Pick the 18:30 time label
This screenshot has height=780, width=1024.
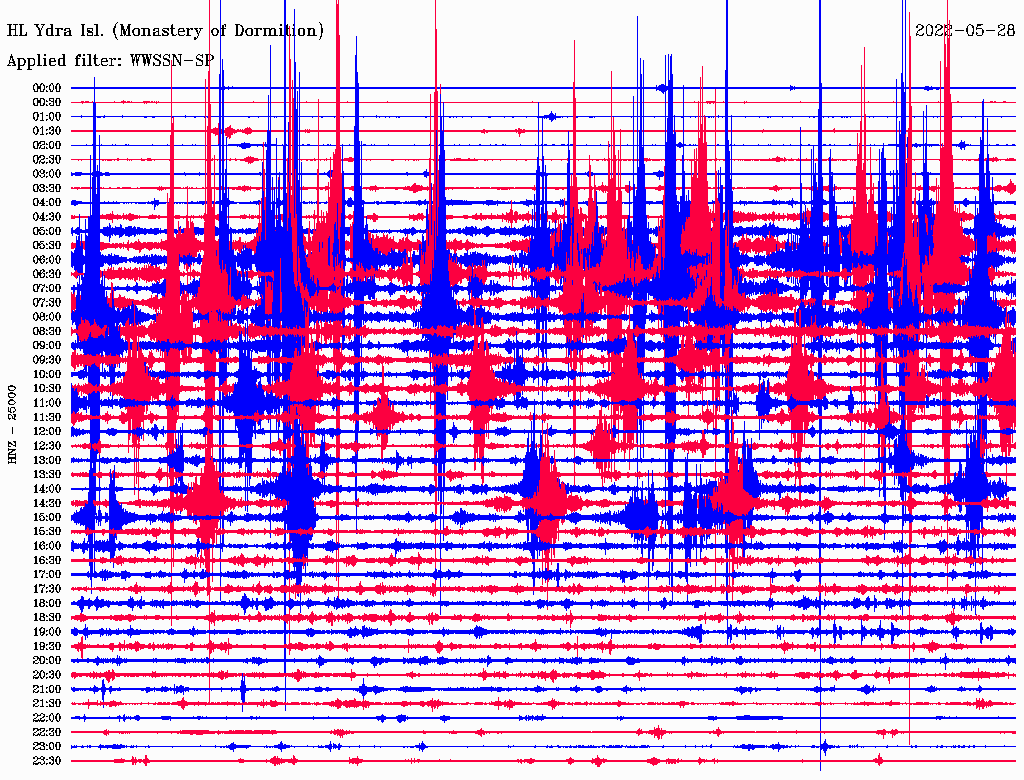point(47,618)
